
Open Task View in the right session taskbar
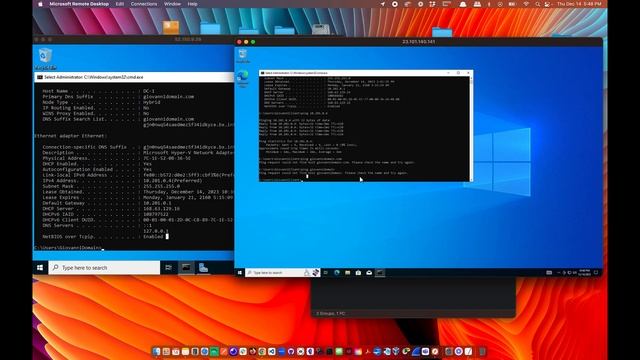(326, 273)
